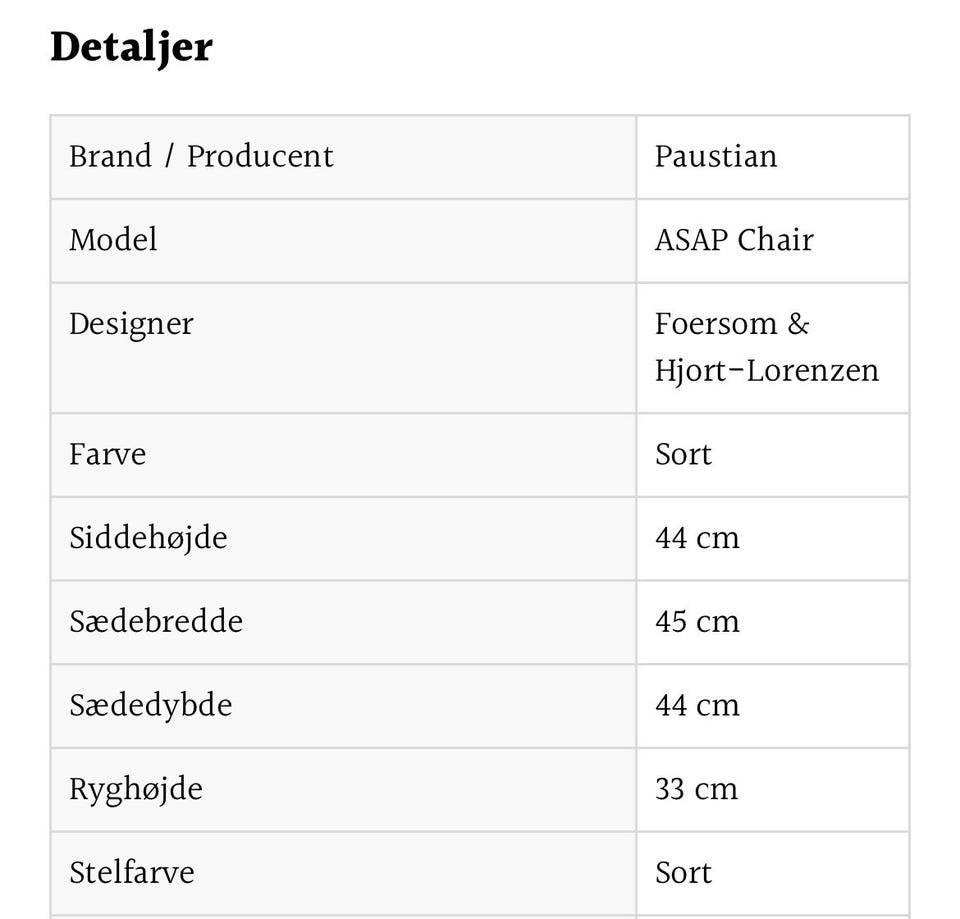Click the Stelfarve row label
This screenshot has width=960, height=919.
132,873
